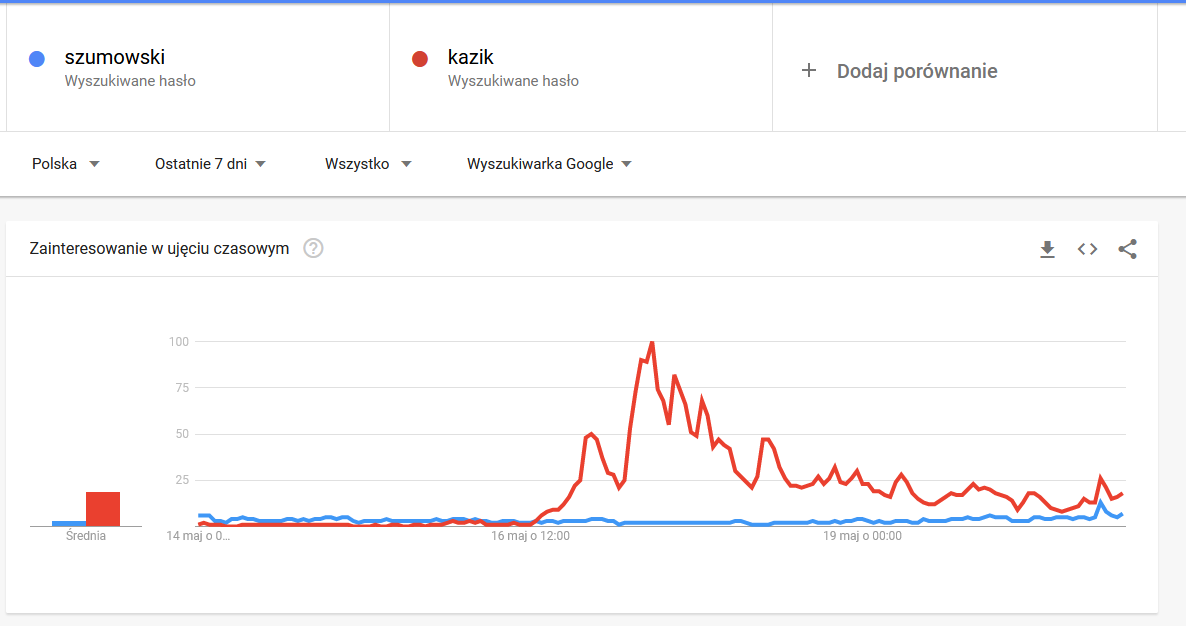The height and width of the screenshot is (626, 1186).
Task: Download the interest over time chart data
Action: (1047, 249)
